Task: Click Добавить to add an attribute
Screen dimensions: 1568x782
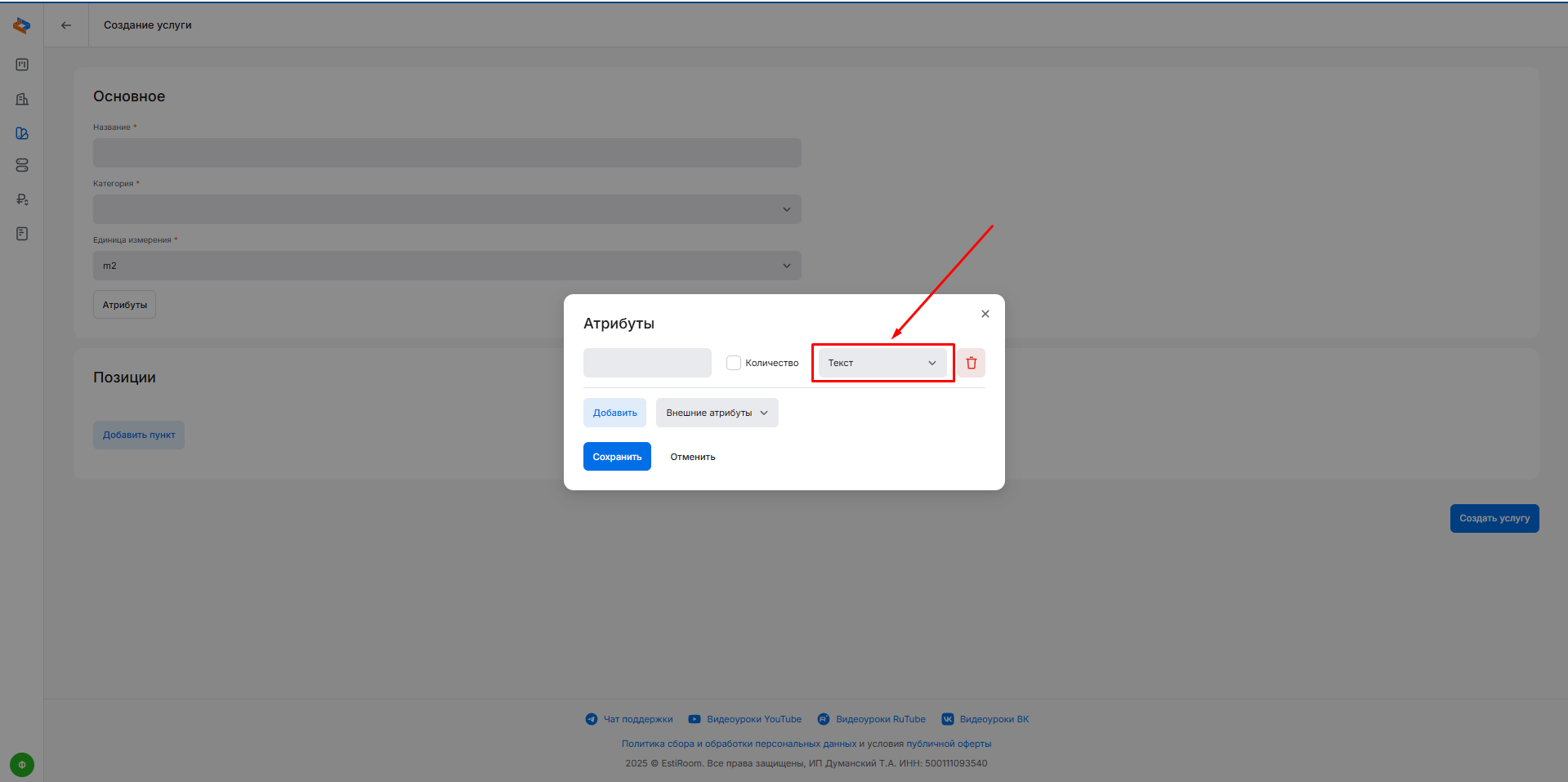Action: coord(614,413)
